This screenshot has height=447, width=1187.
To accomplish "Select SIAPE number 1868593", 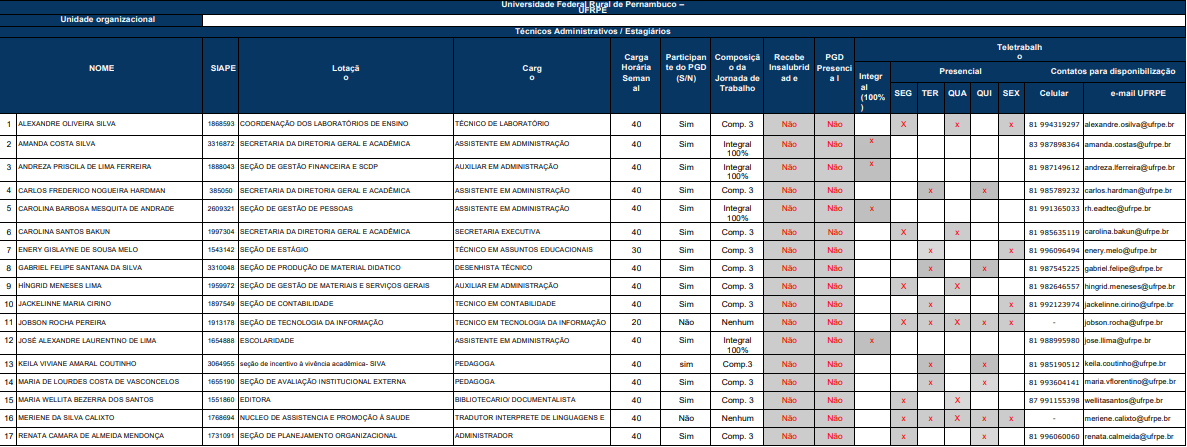I will pyautogui.click(x=221, y=124).
